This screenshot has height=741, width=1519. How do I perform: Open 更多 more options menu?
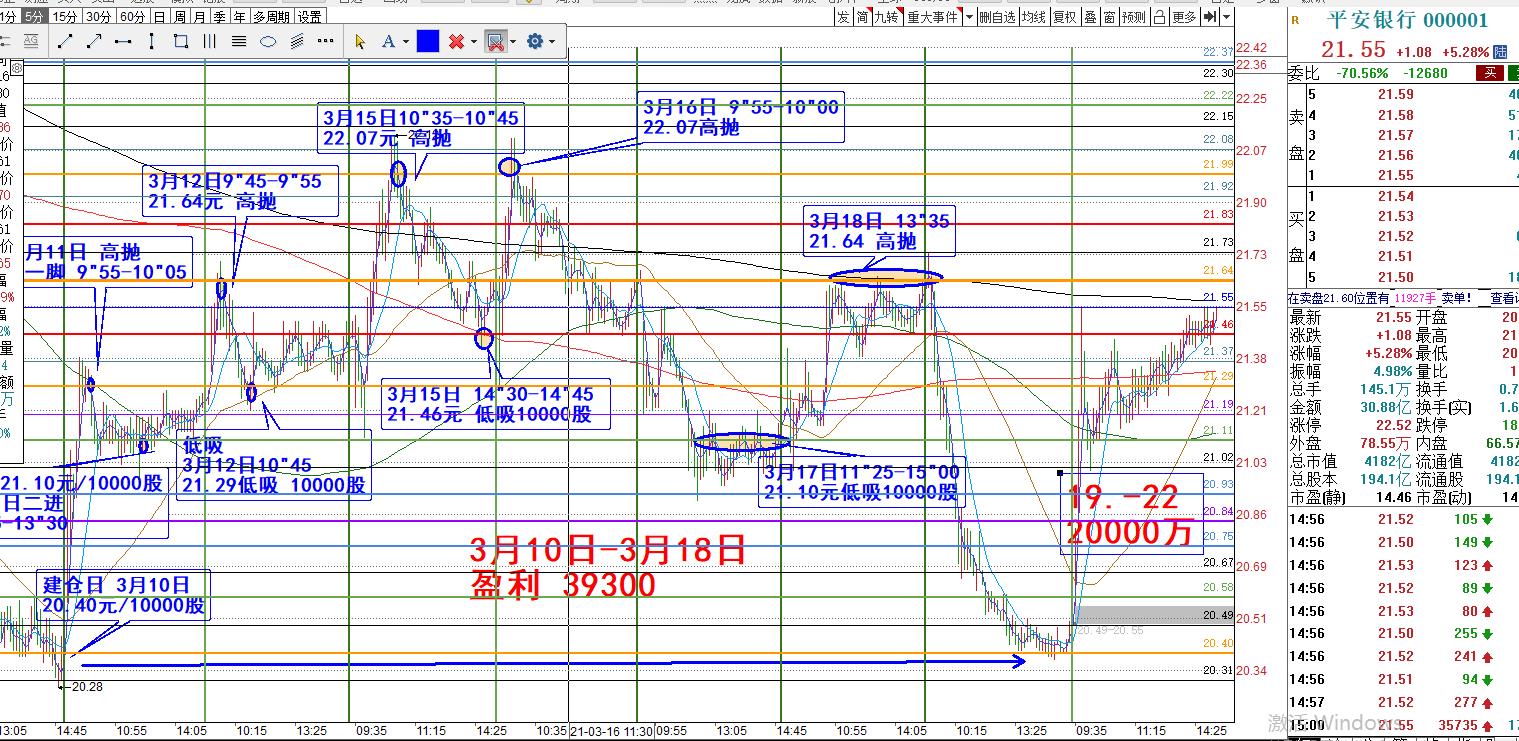click(1184, 17)
